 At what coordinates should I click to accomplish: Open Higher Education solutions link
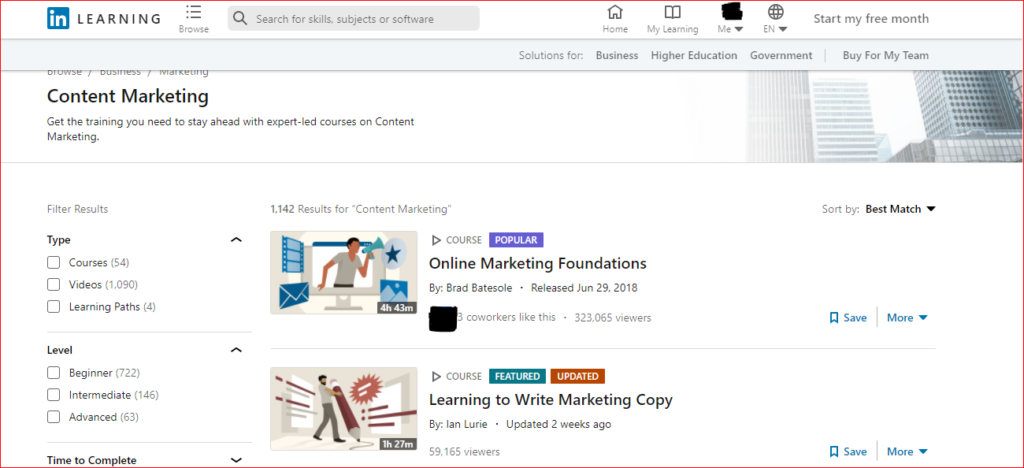694,55
